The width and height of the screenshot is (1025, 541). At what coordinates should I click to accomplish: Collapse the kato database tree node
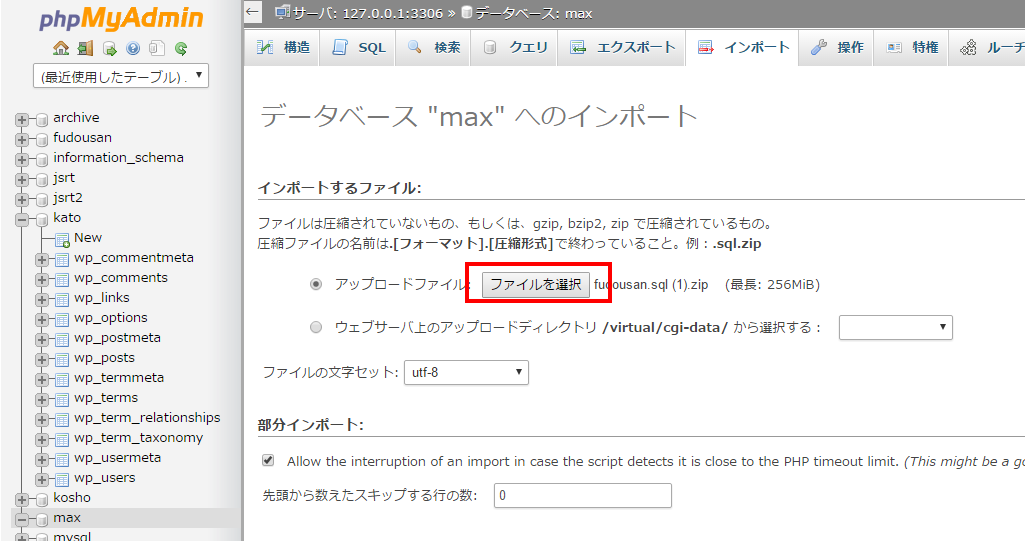coord(21,218)
